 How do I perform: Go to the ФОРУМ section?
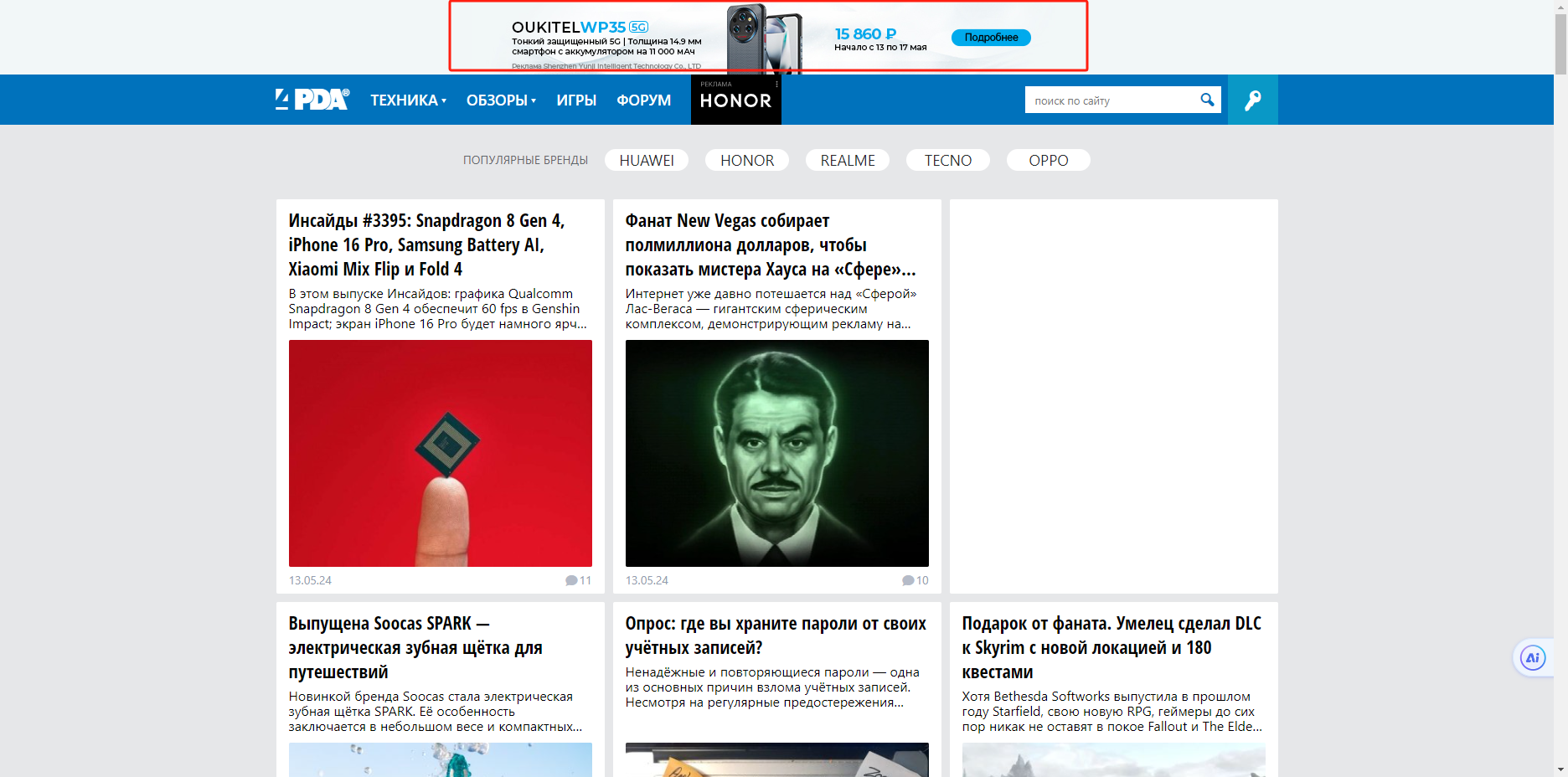pyautogui.click(x=643, y=100)
